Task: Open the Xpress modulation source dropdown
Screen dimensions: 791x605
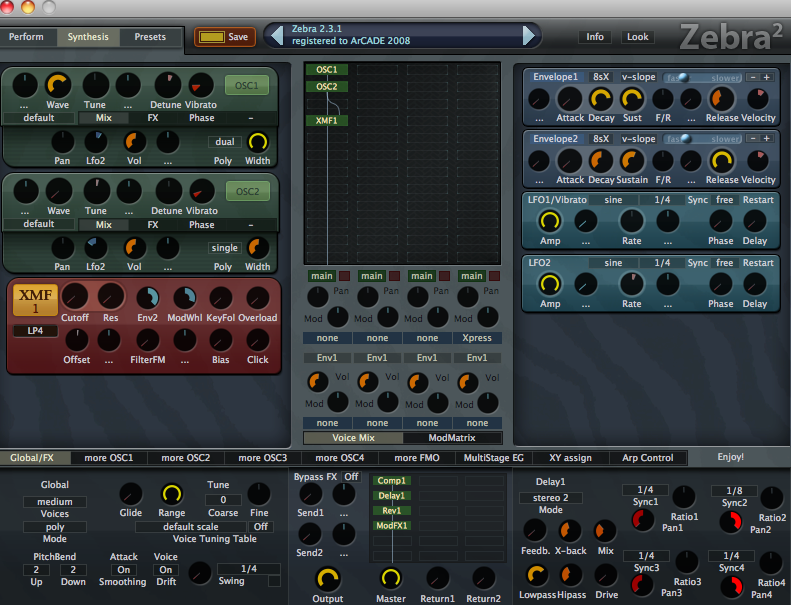Action: click(x=477, y=338)
